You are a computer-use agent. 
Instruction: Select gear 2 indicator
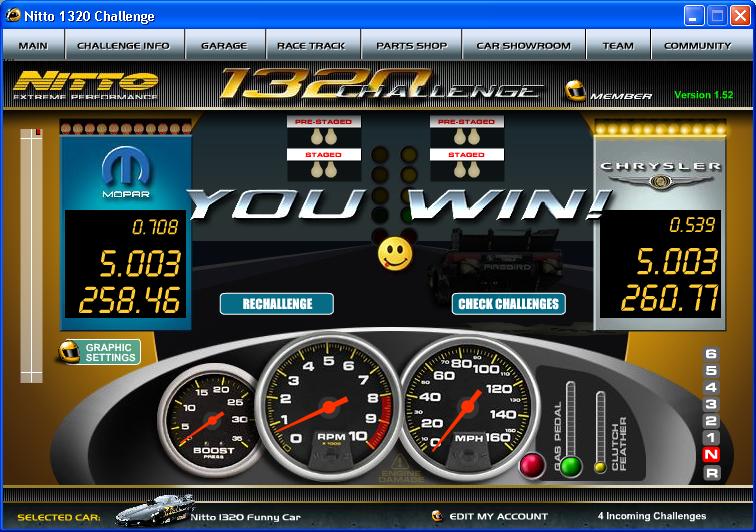coord(711,421)
